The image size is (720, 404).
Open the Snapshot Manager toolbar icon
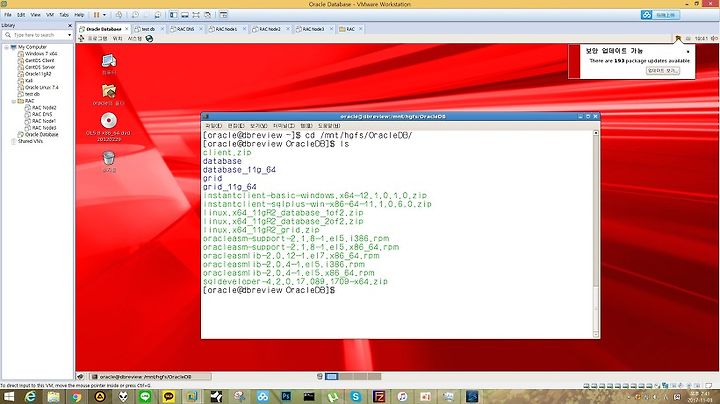tap(158, 15)
